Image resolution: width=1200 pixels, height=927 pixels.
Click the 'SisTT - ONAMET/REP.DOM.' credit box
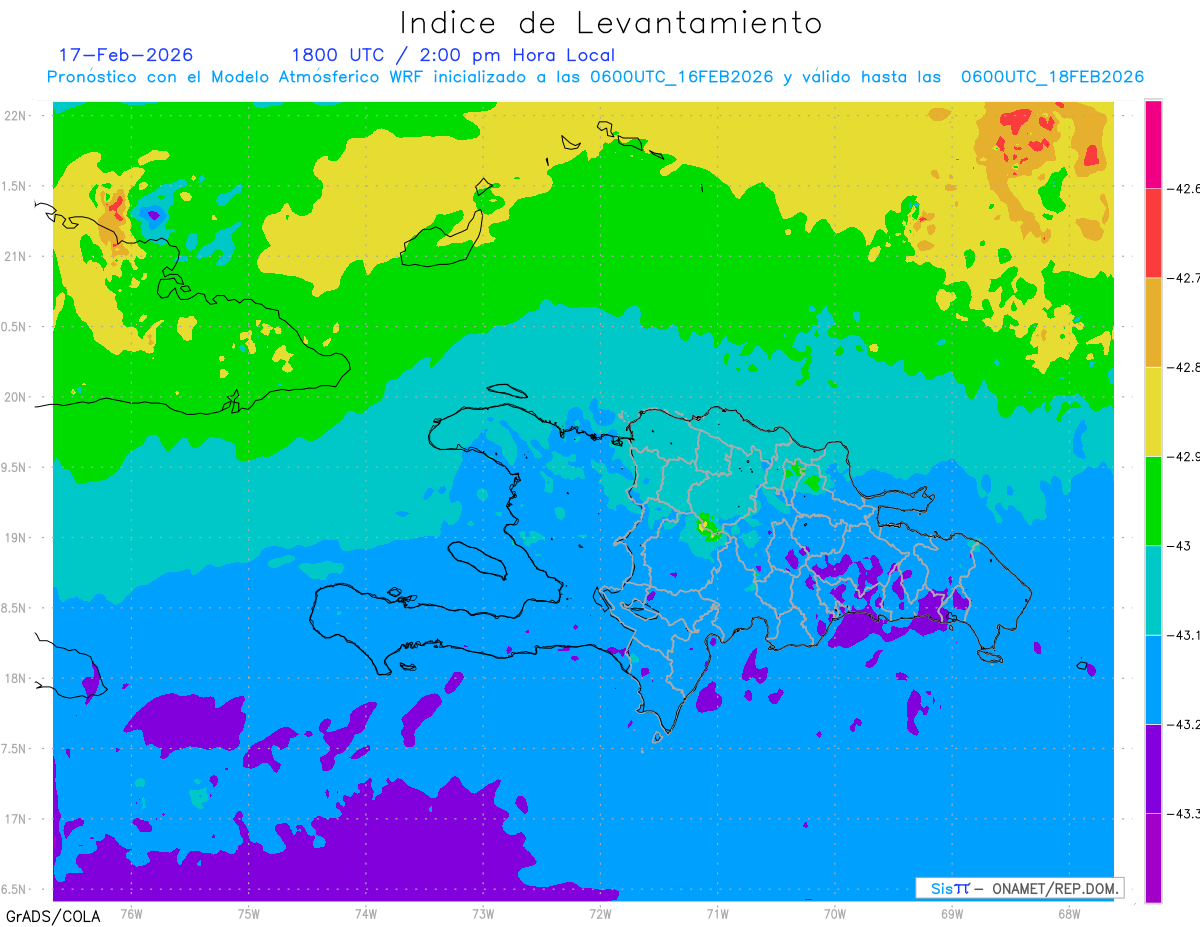click(x=1019, y=888)
